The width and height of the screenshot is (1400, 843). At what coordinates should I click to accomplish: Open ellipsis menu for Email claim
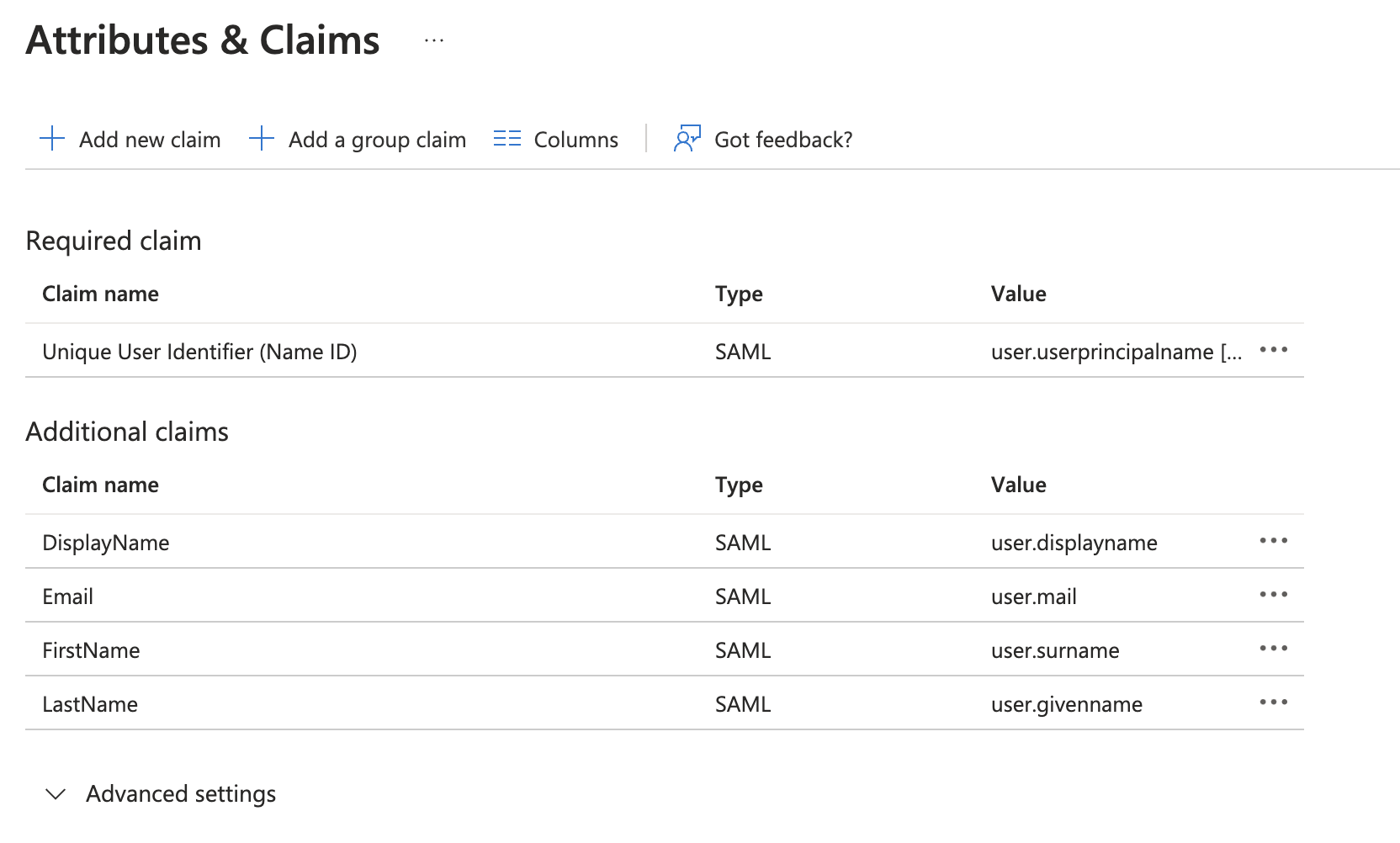1273,595
